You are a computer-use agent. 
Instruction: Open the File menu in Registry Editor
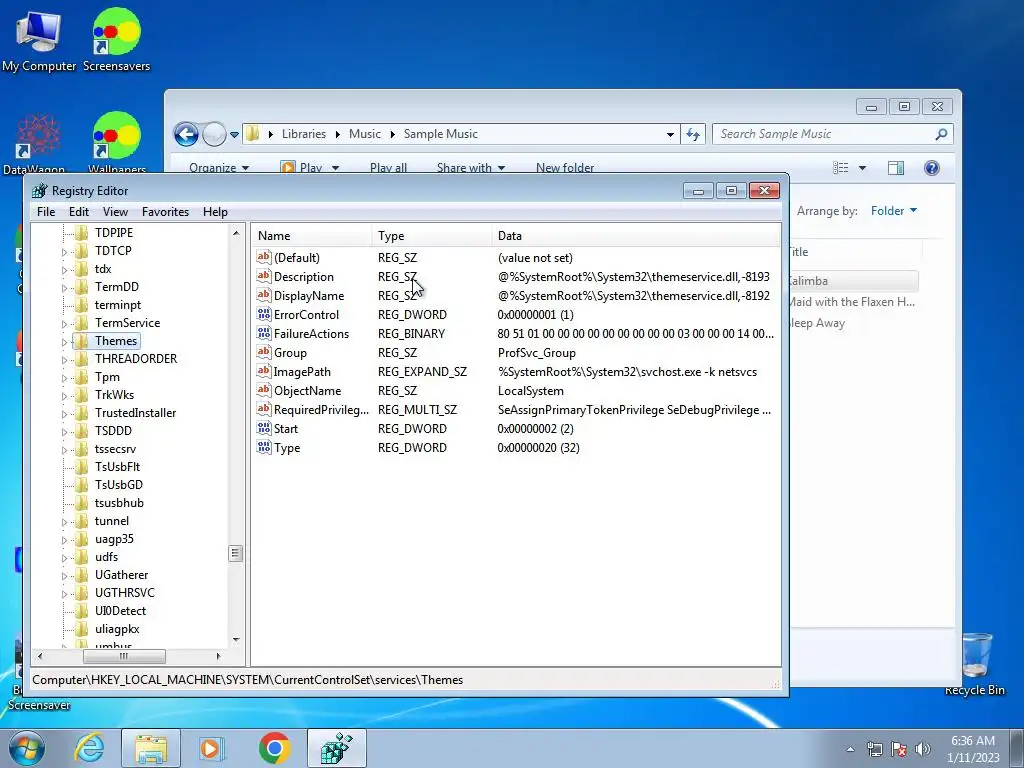(x=46, y=212)
